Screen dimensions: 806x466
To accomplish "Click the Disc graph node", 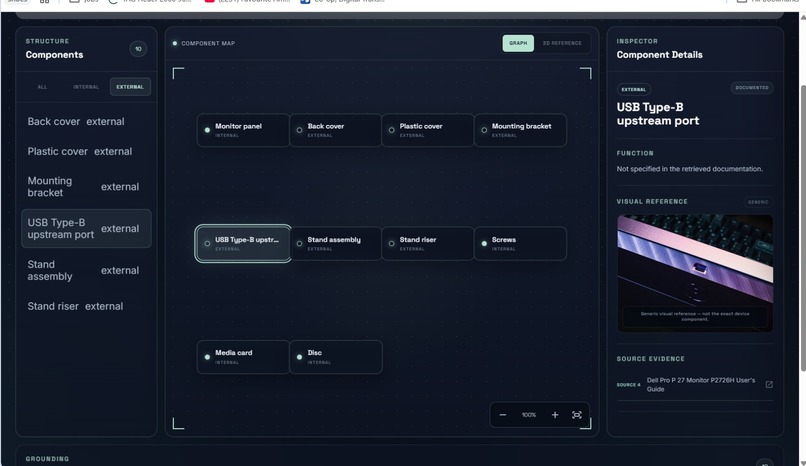I will pos(335,357).
